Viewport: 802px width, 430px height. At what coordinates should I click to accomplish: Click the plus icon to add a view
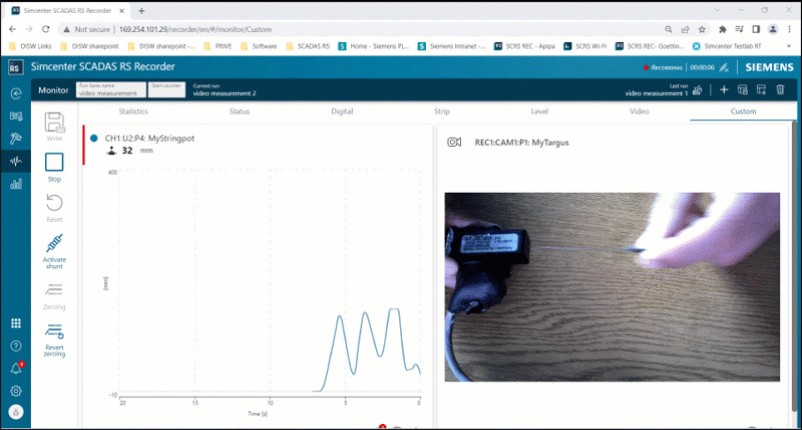[x=724, y=90]
